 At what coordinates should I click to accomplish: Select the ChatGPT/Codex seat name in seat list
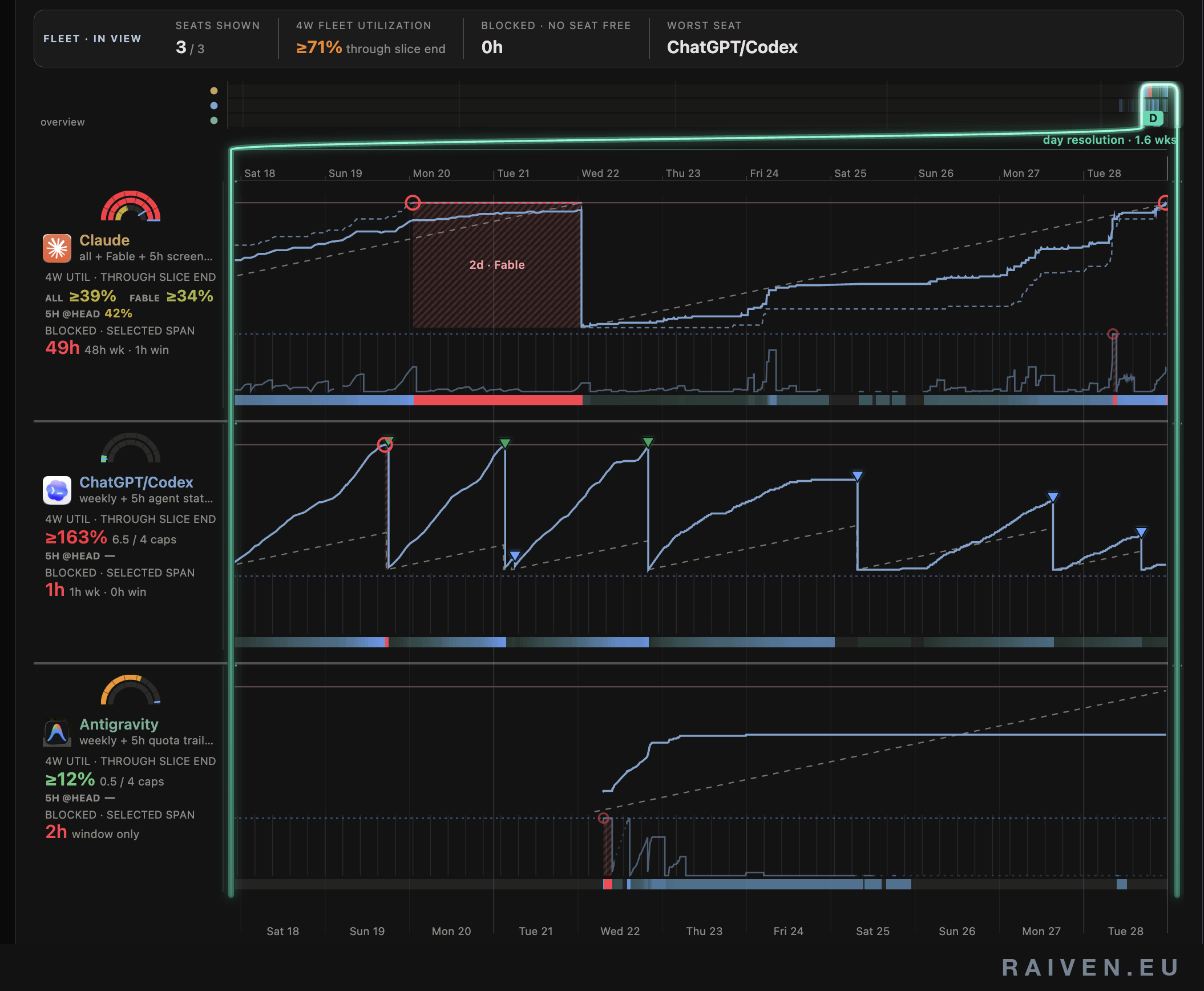tap(136, 482)
